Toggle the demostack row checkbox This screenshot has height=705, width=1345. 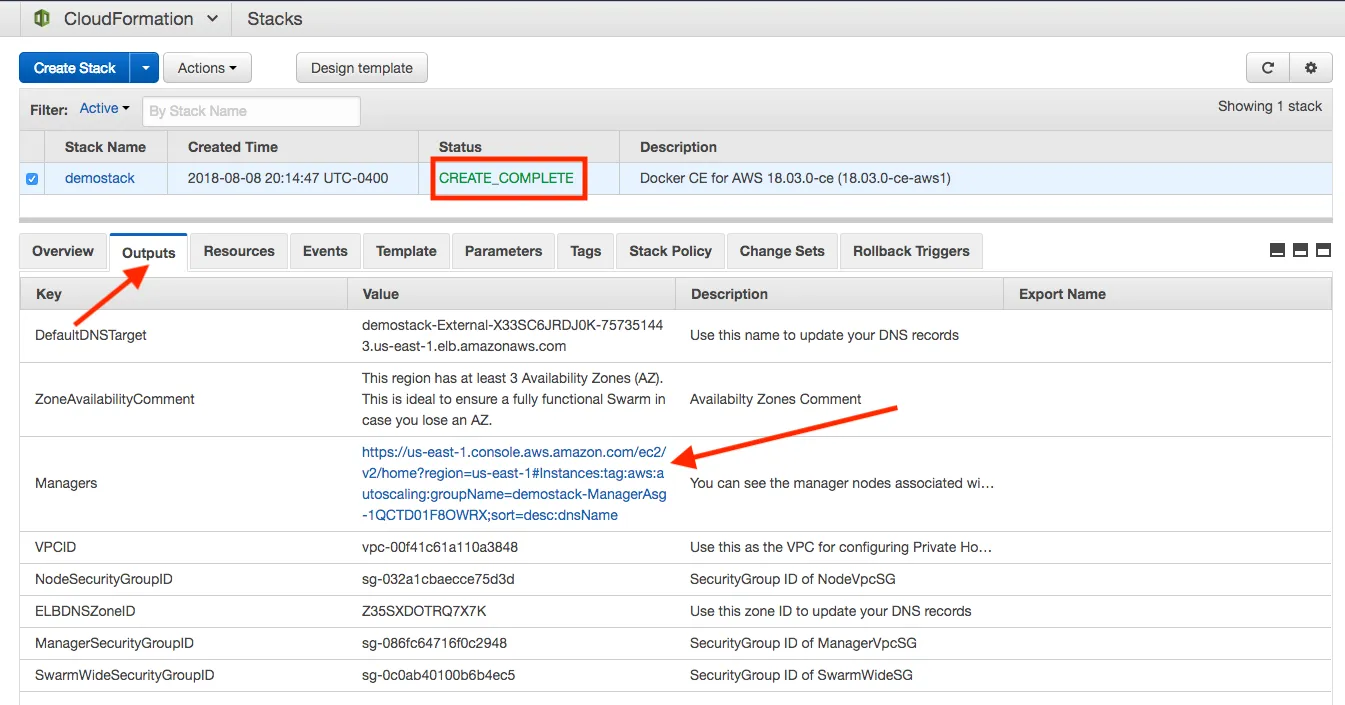point(32,179)
